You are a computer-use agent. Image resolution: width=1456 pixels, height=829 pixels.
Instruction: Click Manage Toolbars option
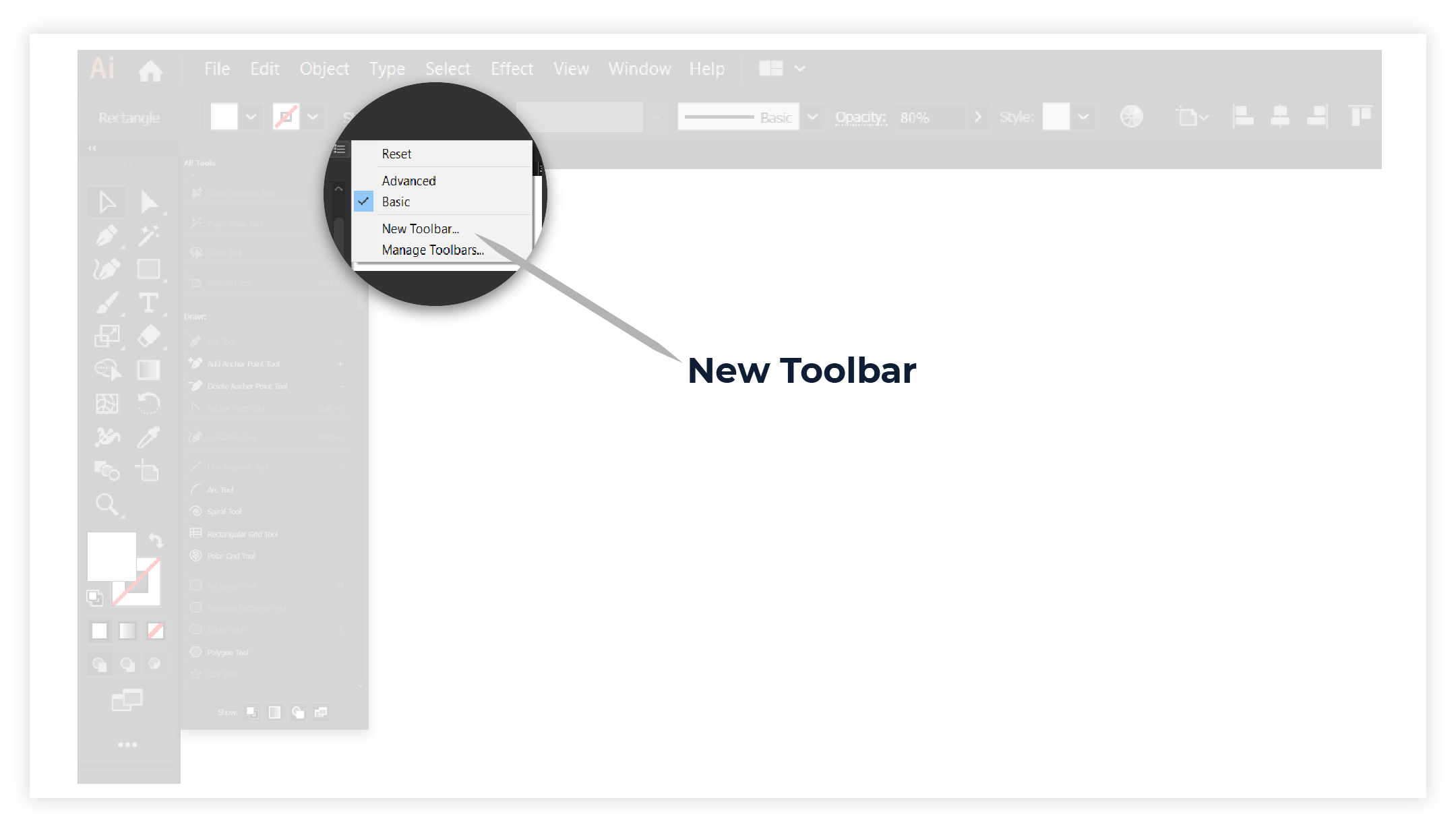433,250
